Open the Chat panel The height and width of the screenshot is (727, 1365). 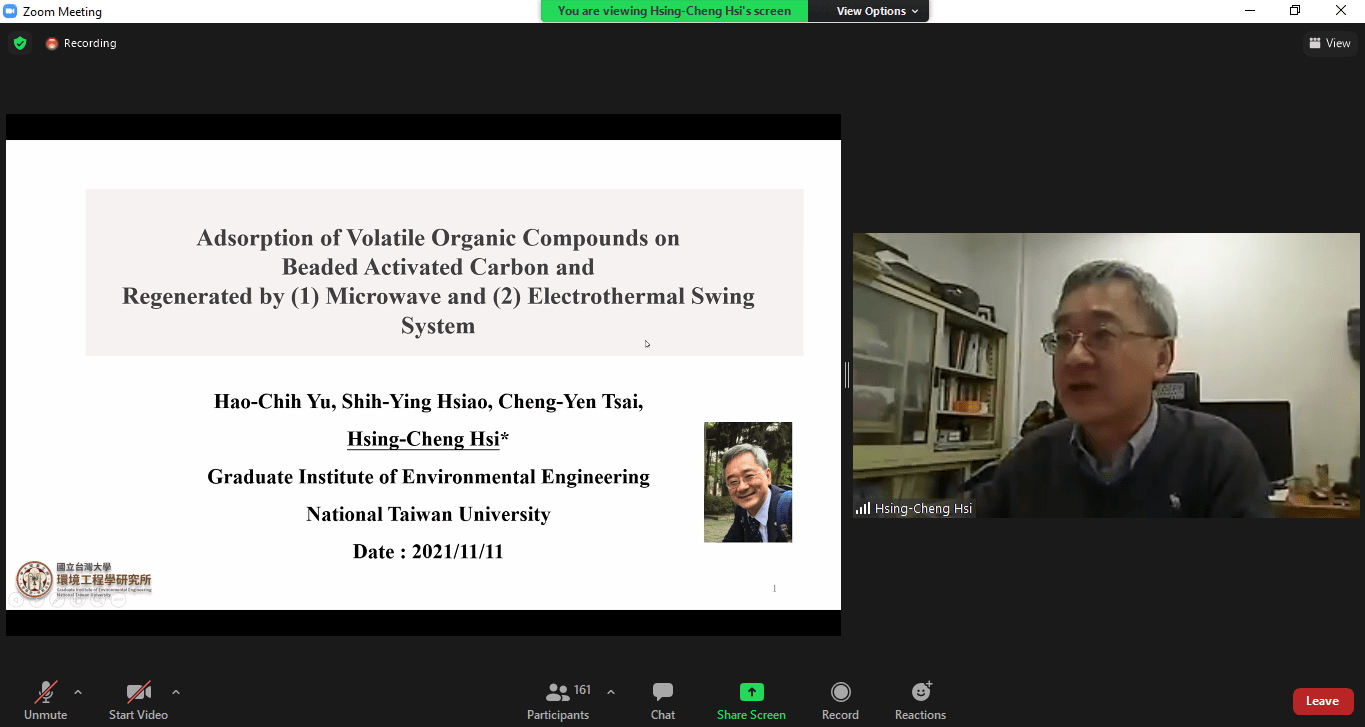point(662,699)
